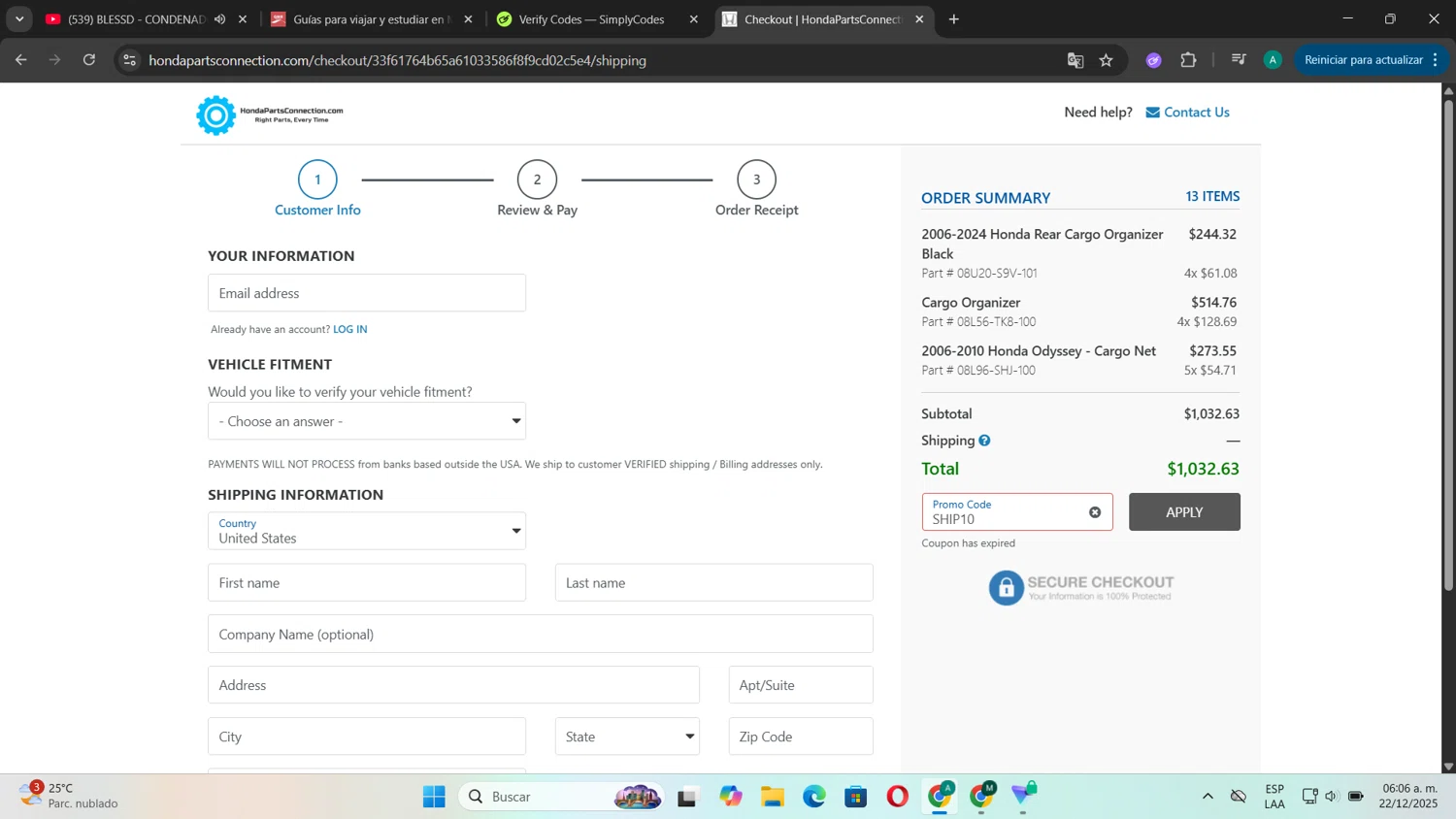Open the Country dropdown
This screenshot has width=1456, height=819.
367,531
